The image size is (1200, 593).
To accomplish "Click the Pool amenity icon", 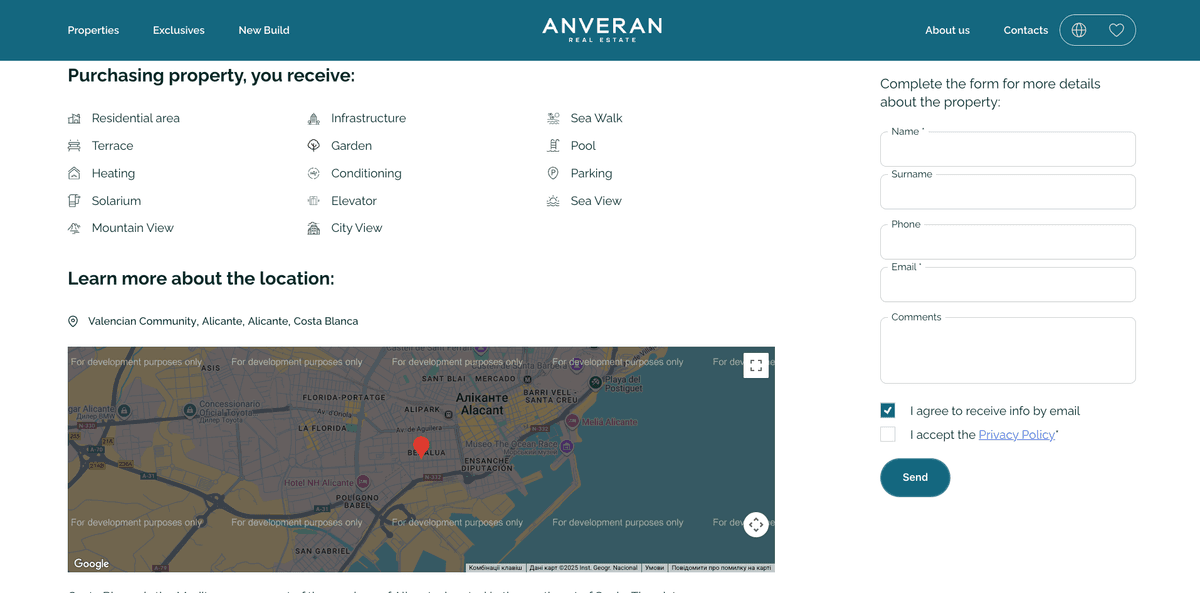I will (553, 145).
